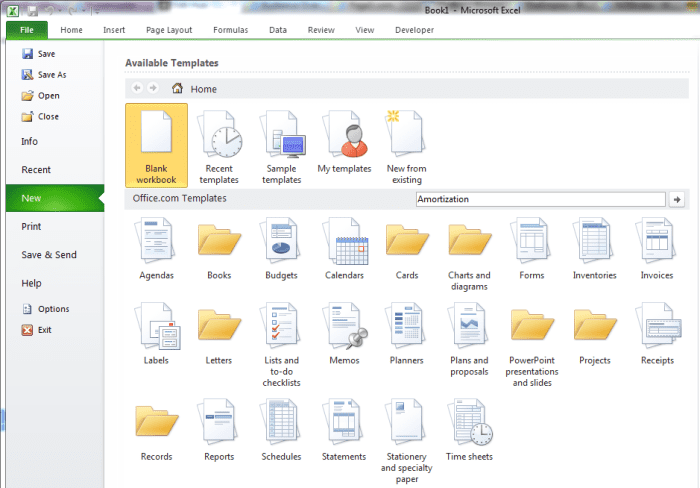
Task: Go forward in templates navigation
Action: click(153, 88)
